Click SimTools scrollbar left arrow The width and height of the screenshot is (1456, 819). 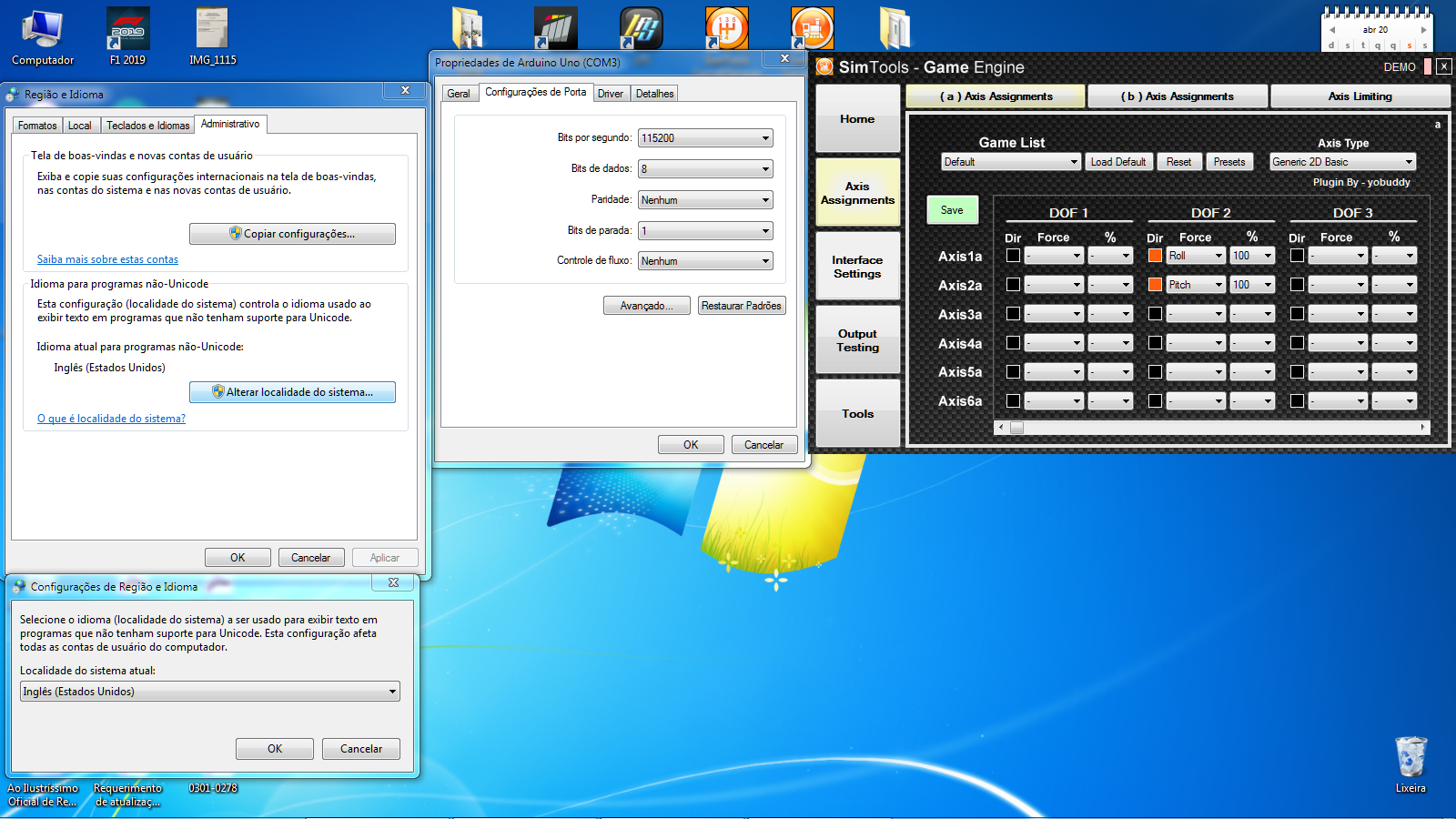(1001, 427)
